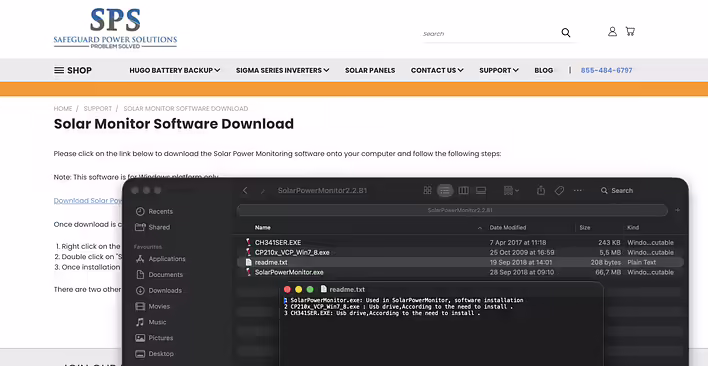Click the 19 Sep 2018 at 14:01 date
The image size is (708, 366).
[x=521, y=262]
